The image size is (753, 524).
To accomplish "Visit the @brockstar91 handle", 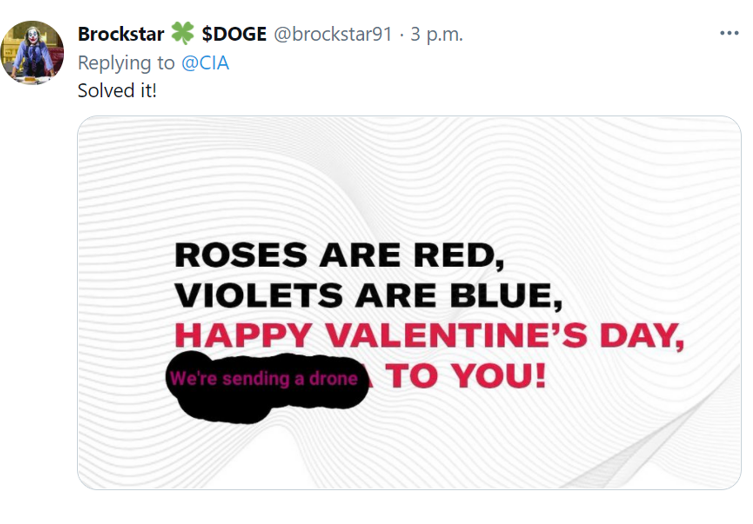I will (333, 34).
